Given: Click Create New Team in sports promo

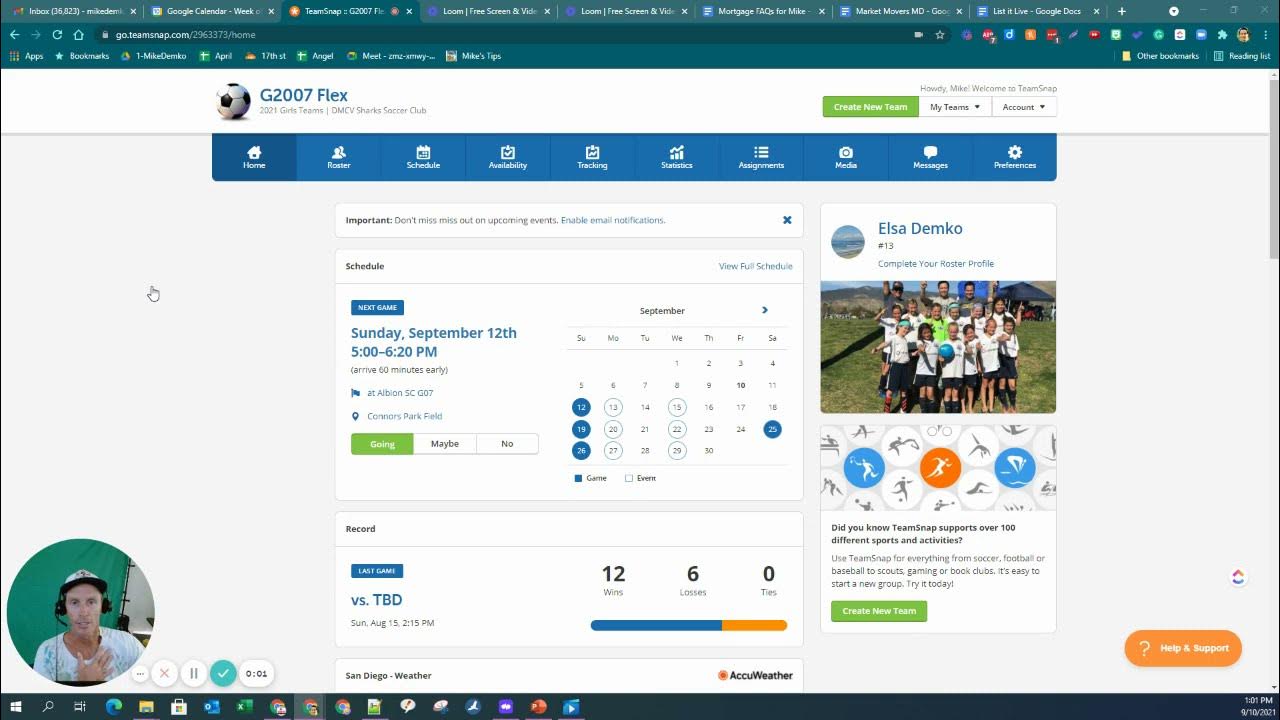Looking at the screenshot, I should coord(879,611).
